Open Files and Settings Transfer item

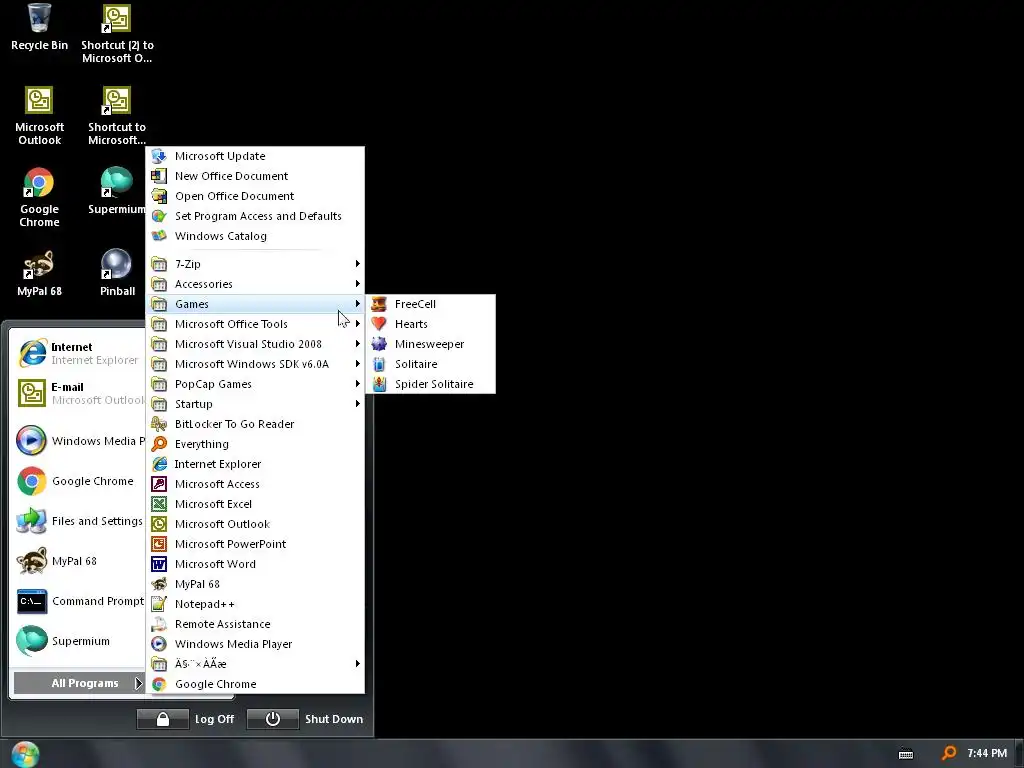(78, 521)
